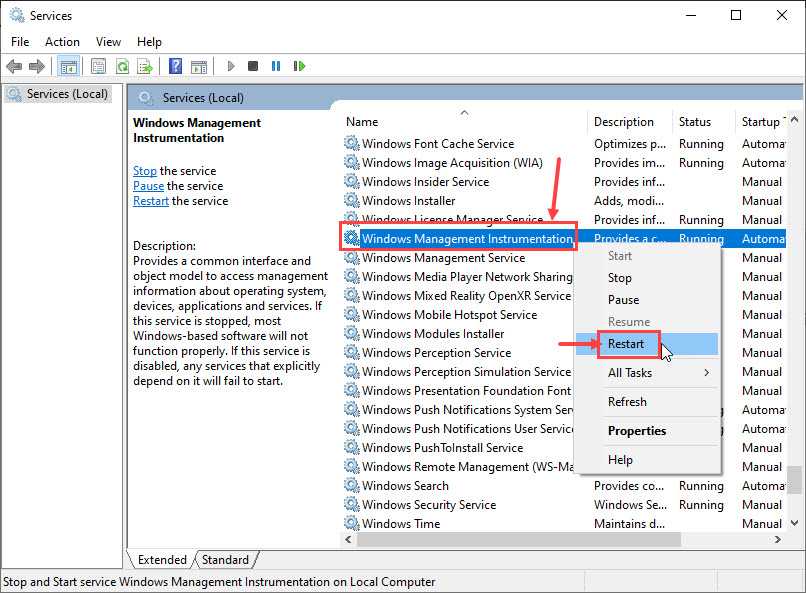The image size is (806, 593).
Task: Click the Services app icon in title bar
Action: tap(17, 15)
